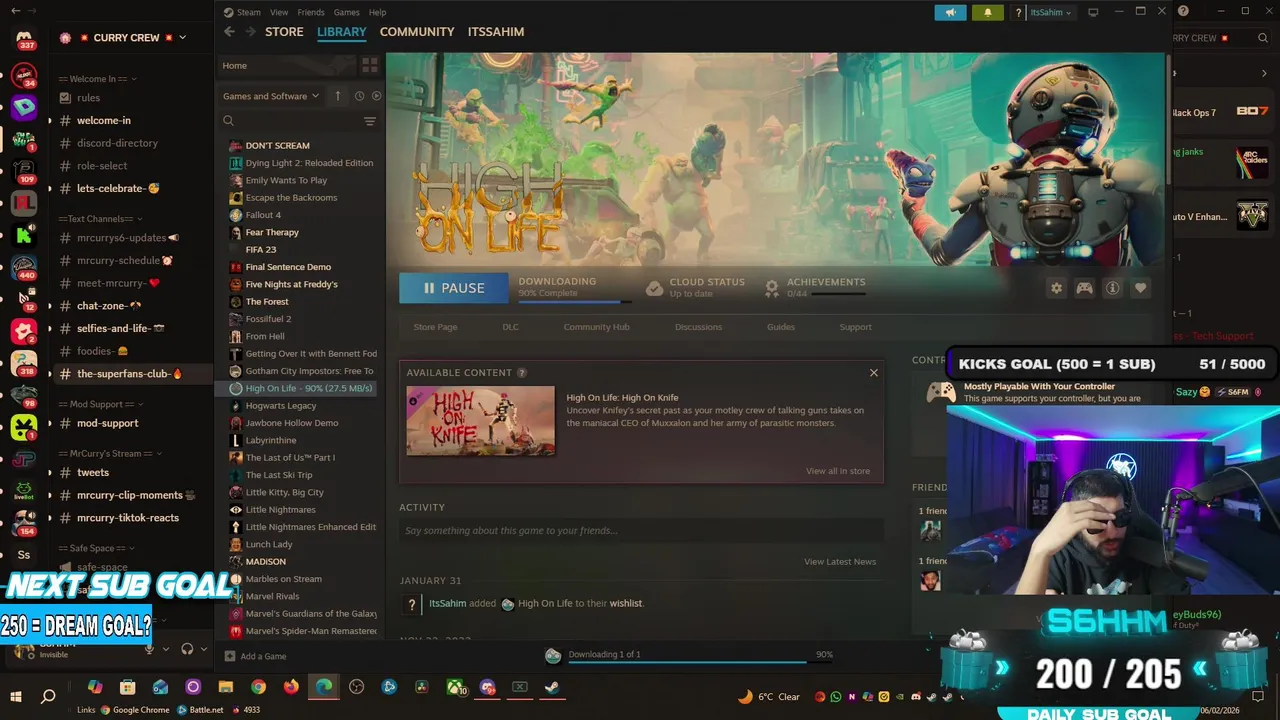Open Windows Start menu
This screenshot has height=720, width=1280.
[16, 696]
